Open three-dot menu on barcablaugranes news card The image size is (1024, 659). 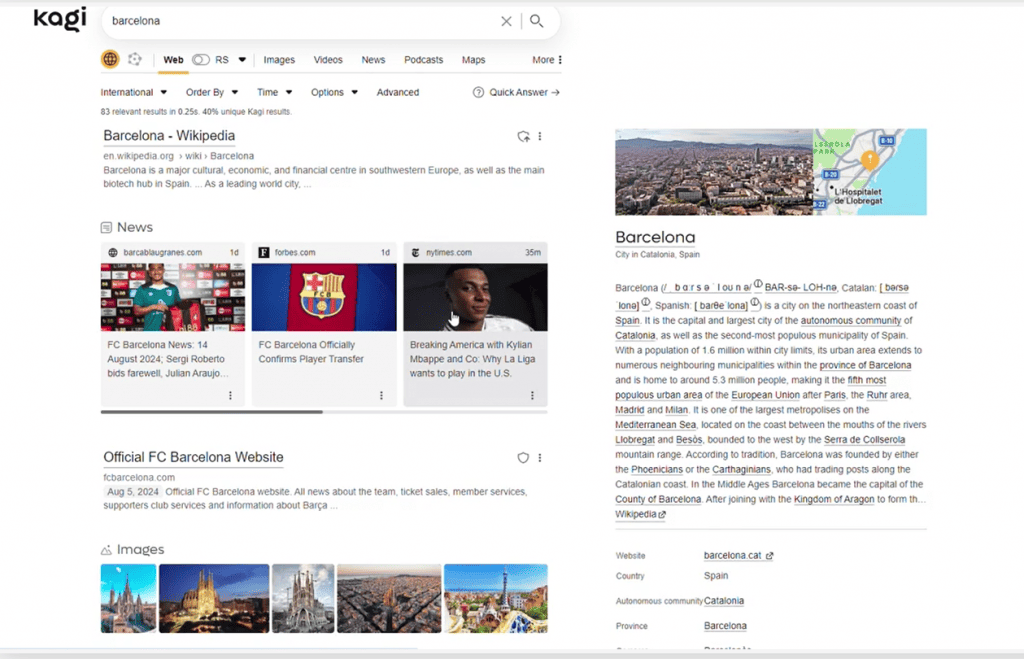[x=230, y=395]
